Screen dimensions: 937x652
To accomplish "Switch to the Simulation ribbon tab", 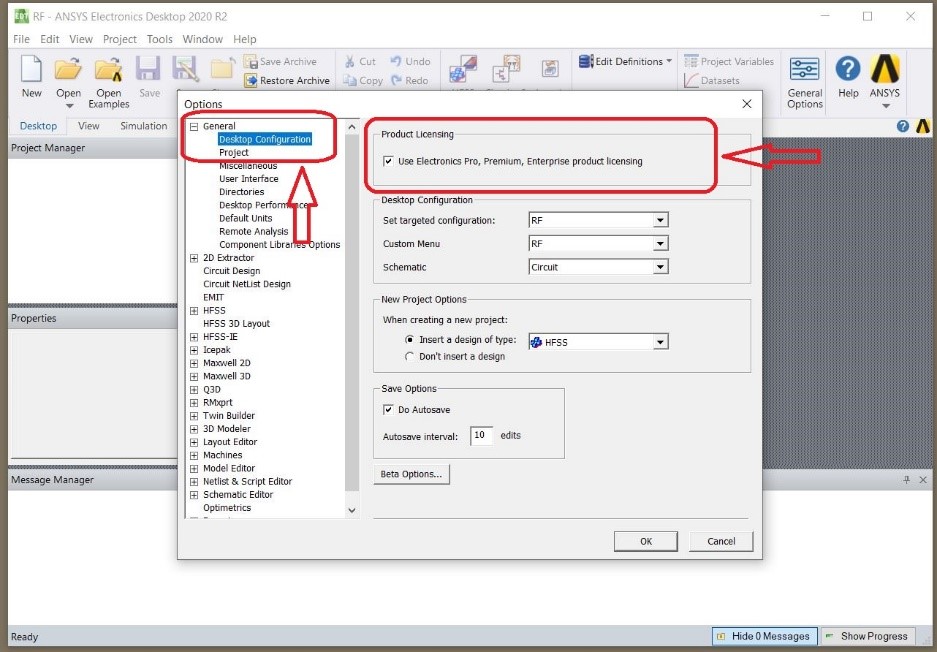I will pyautogui.click(x=143, y=126).
